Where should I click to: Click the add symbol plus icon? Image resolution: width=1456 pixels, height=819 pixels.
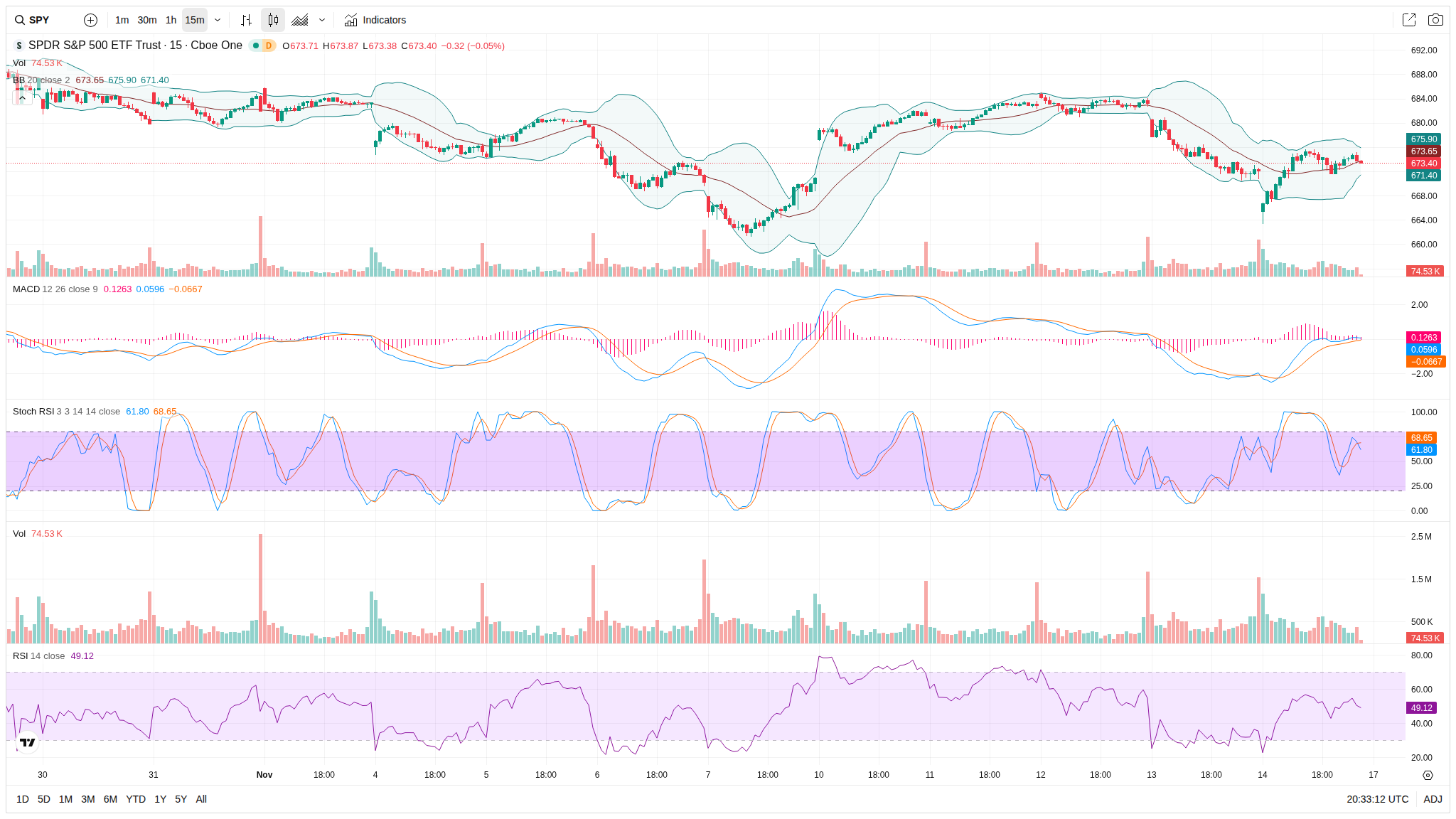click(x=90, y=20)
